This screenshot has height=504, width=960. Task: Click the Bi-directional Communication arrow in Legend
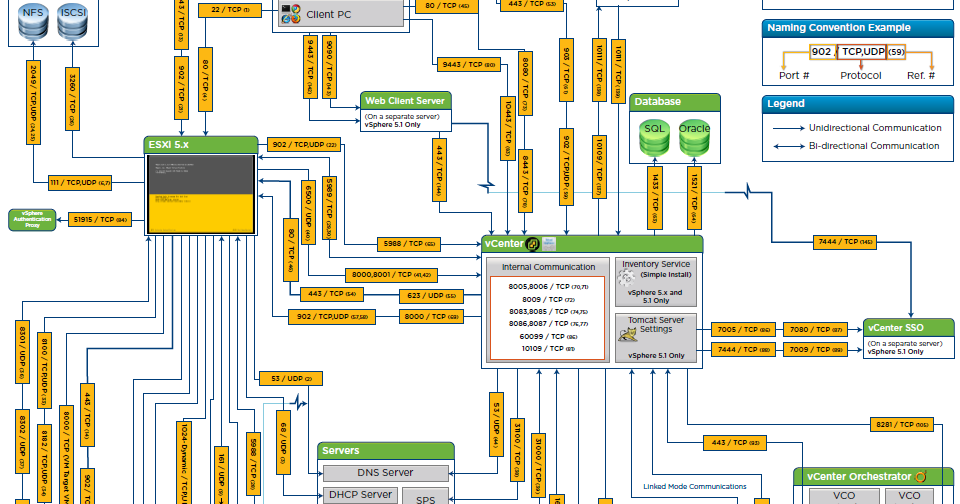tap(789, 146)
